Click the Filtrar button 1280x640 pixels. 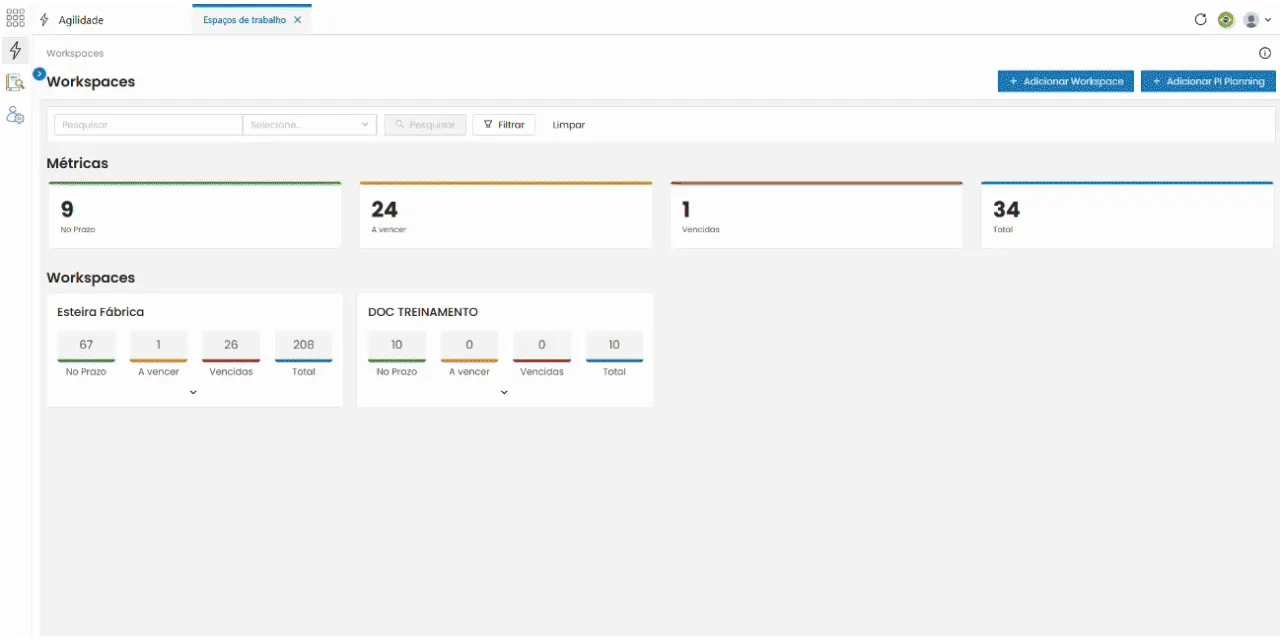click(x=504, y=125)
